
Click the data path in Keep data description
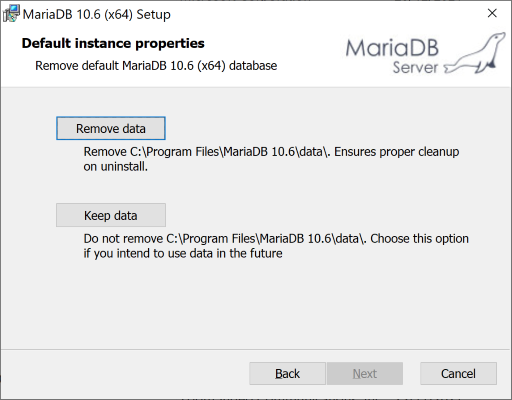coord(266,239)
